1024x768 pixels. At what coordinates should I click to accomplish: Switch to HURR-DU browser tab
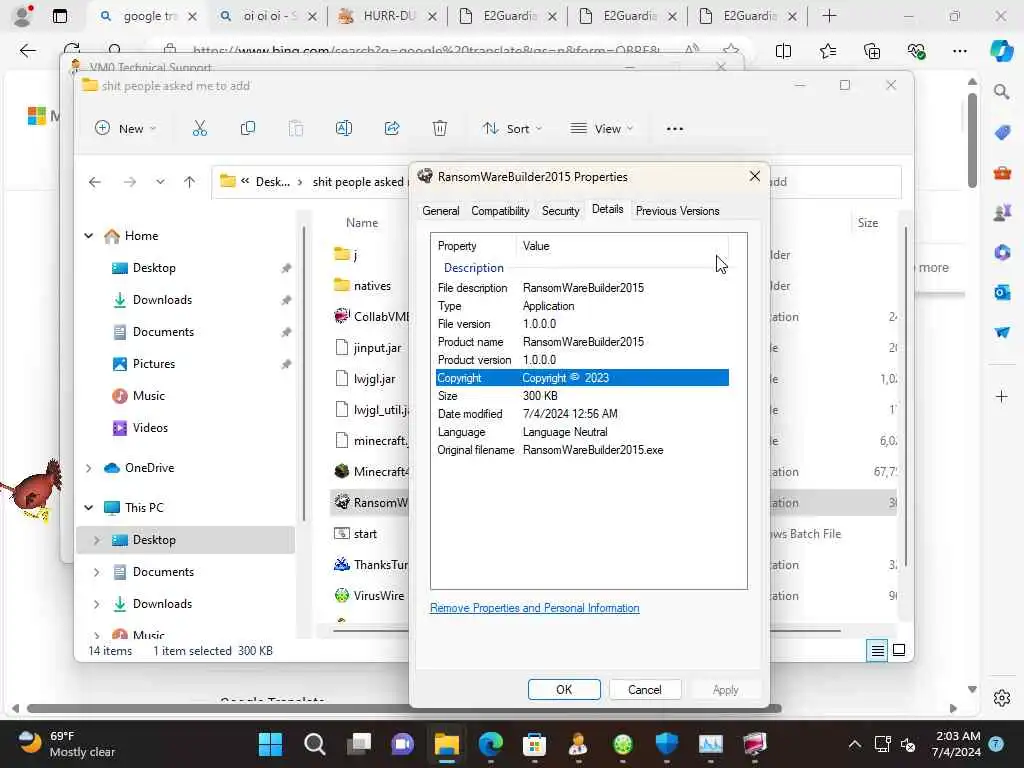pyautogui.click(x=387, y=16)
